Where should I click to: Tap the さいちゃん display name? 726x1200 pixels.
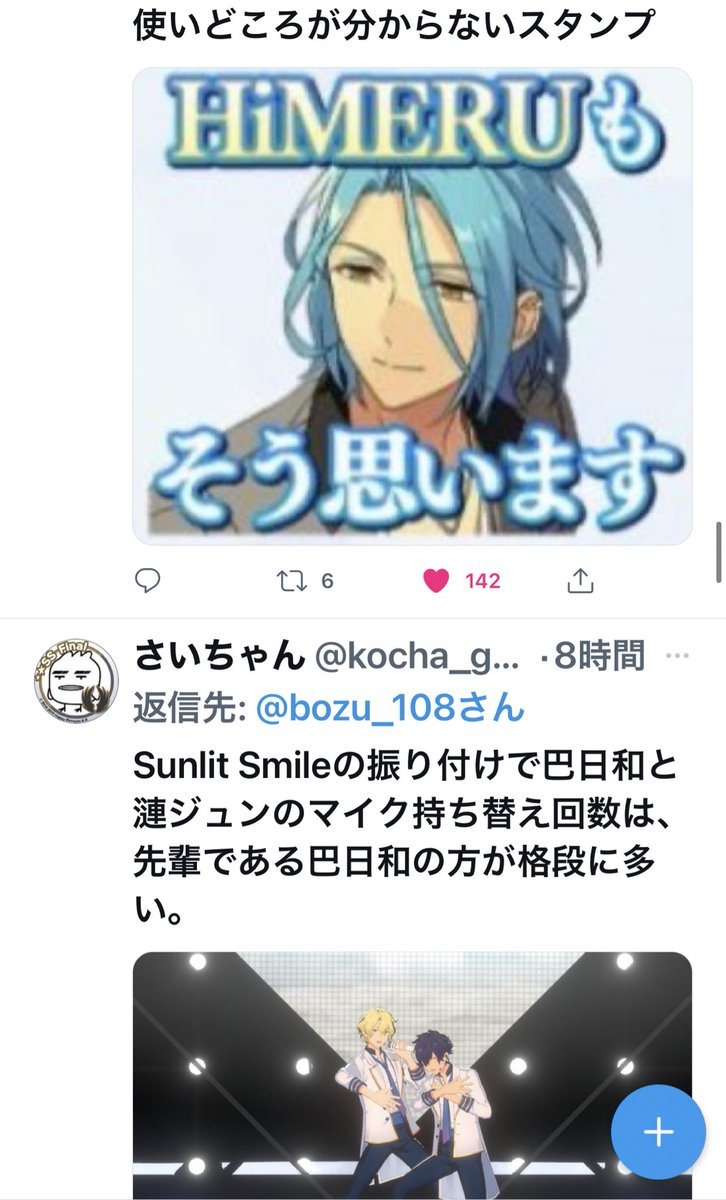tap(219, 657)
